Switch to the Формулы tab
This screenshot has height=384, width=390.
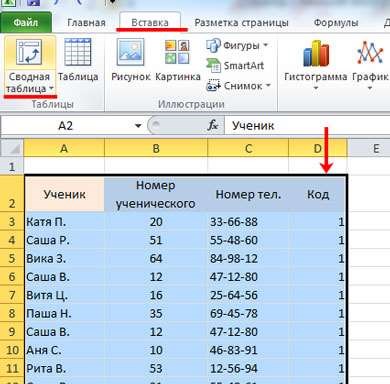(x=336, y=23)
